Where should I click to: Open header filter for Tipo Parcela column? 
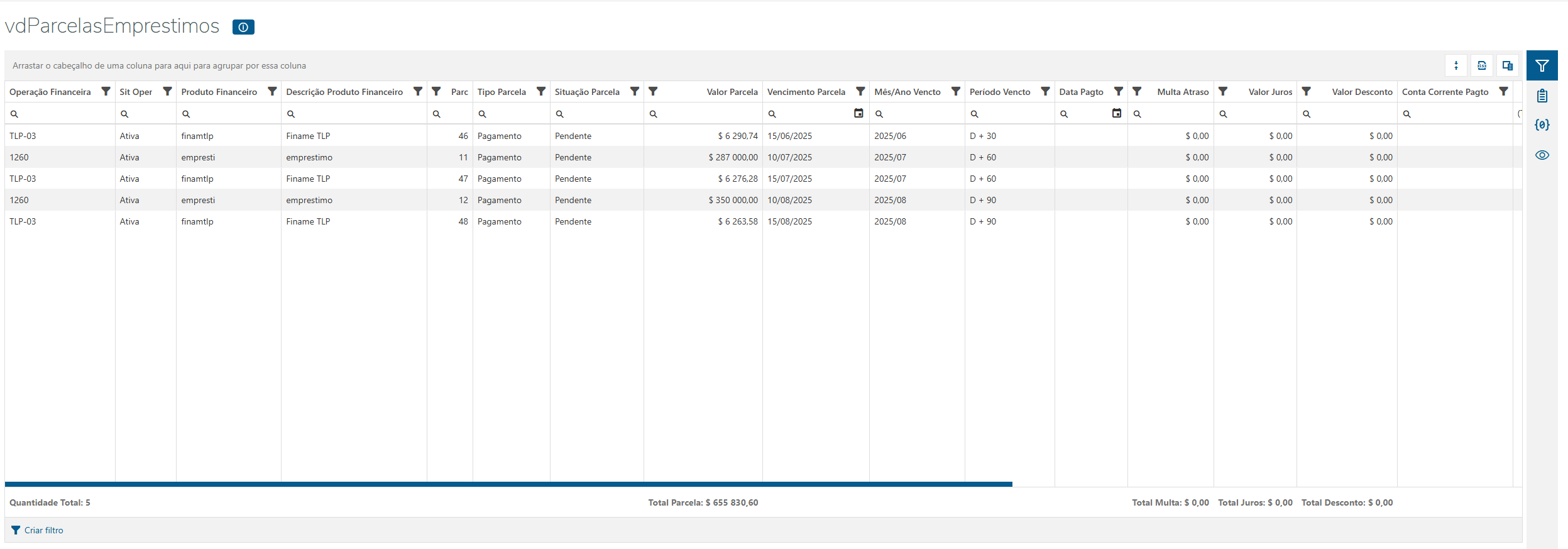(540, 92)
